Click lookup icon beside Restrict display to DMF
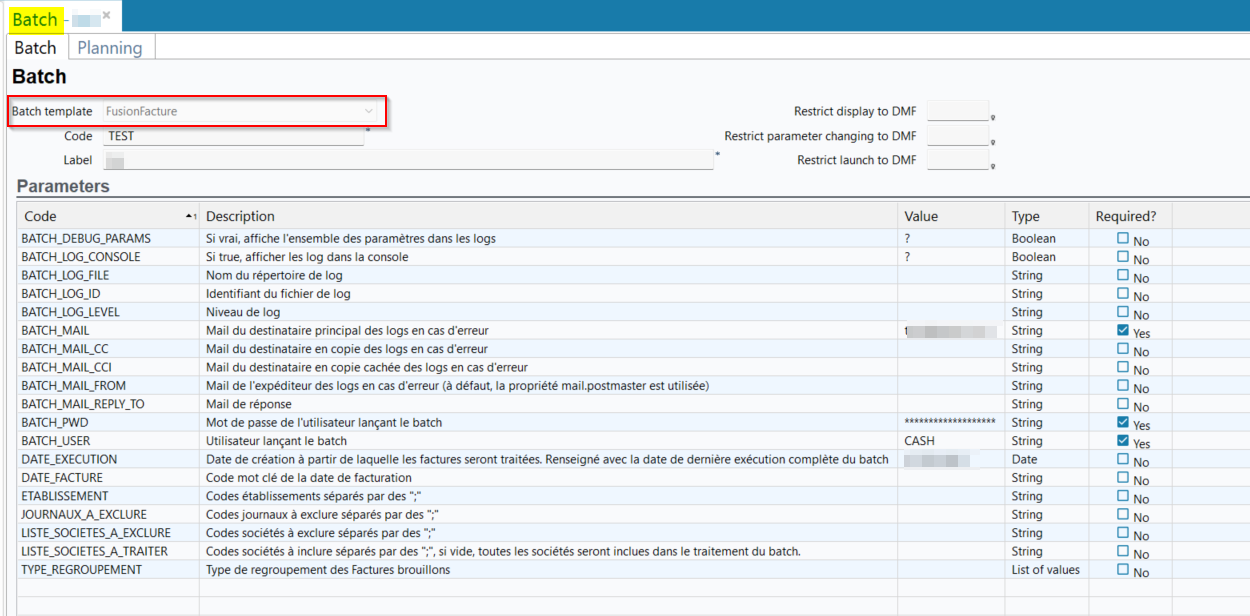The image size is (1250, 616). pos(993,117)
